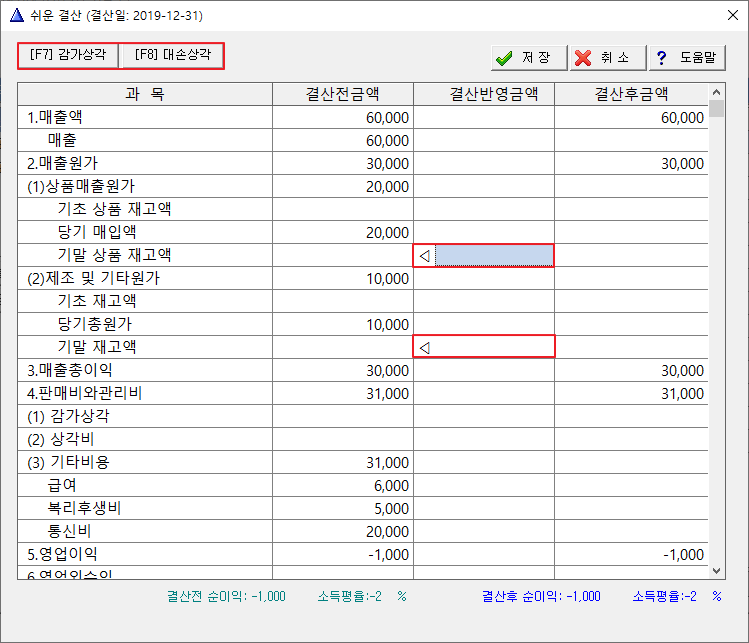Select the 기초 재고액 row label
Screen dimensions: 749x643
click(97, 301)
